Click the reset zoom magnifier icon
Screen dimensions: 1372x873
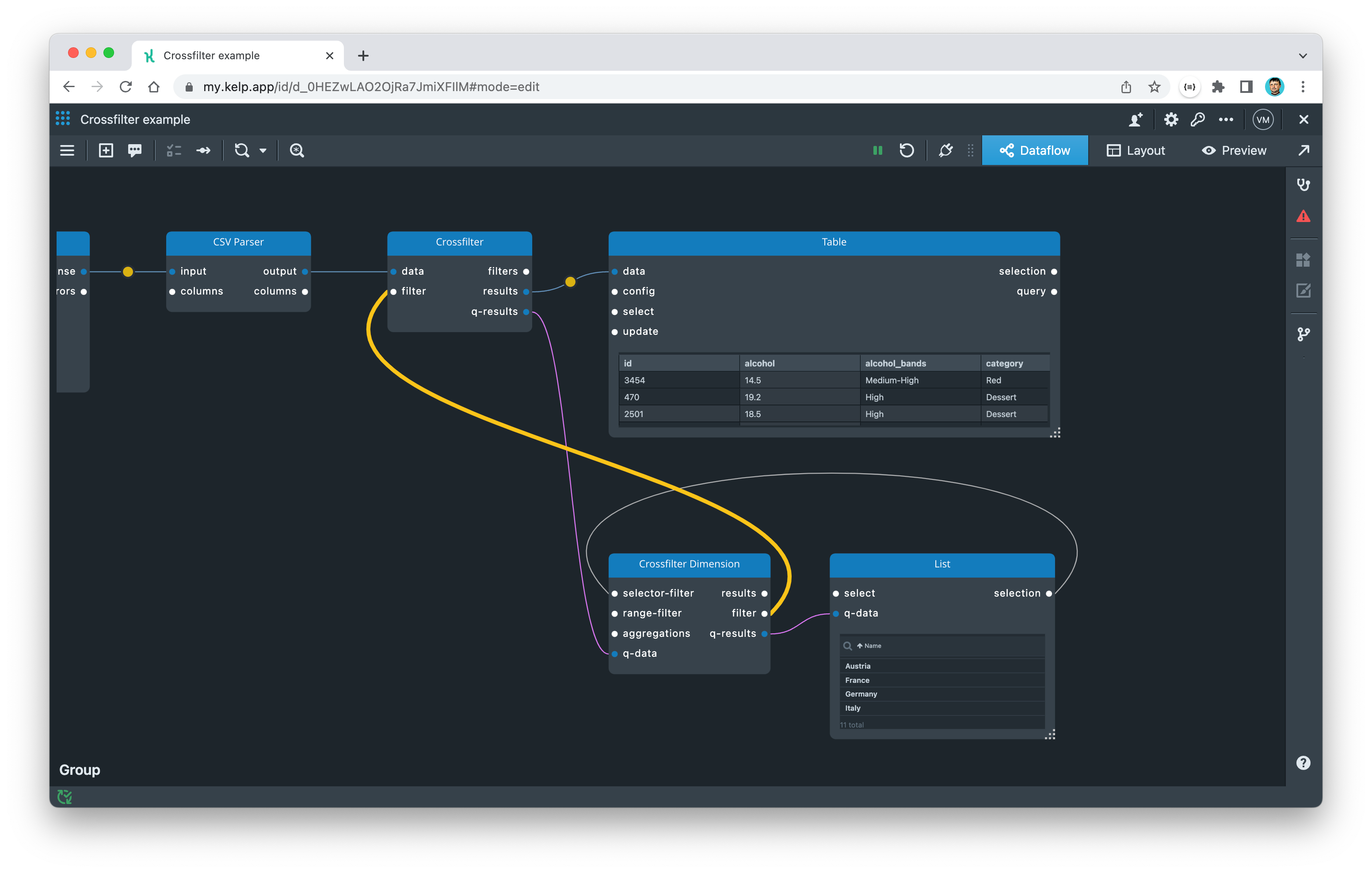242,150
